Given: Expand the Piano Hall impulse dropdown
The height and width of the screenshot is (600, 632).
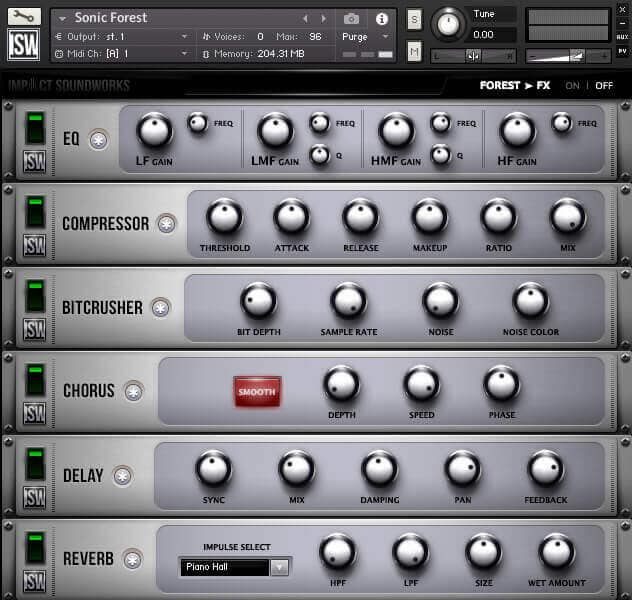Looking at the screenshot, I should coord(279,567).
